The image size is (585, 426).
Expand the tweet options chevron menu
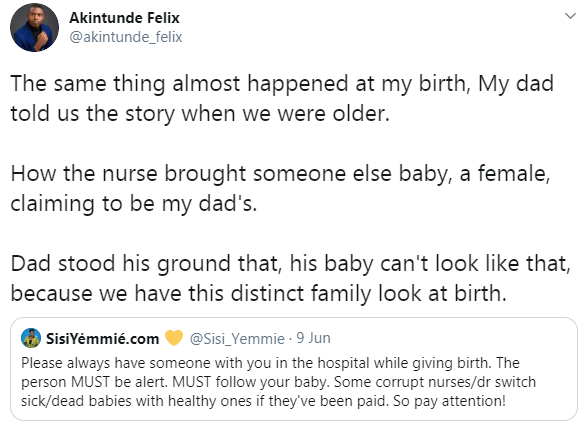pyautogui.click(x=570, y=16)
